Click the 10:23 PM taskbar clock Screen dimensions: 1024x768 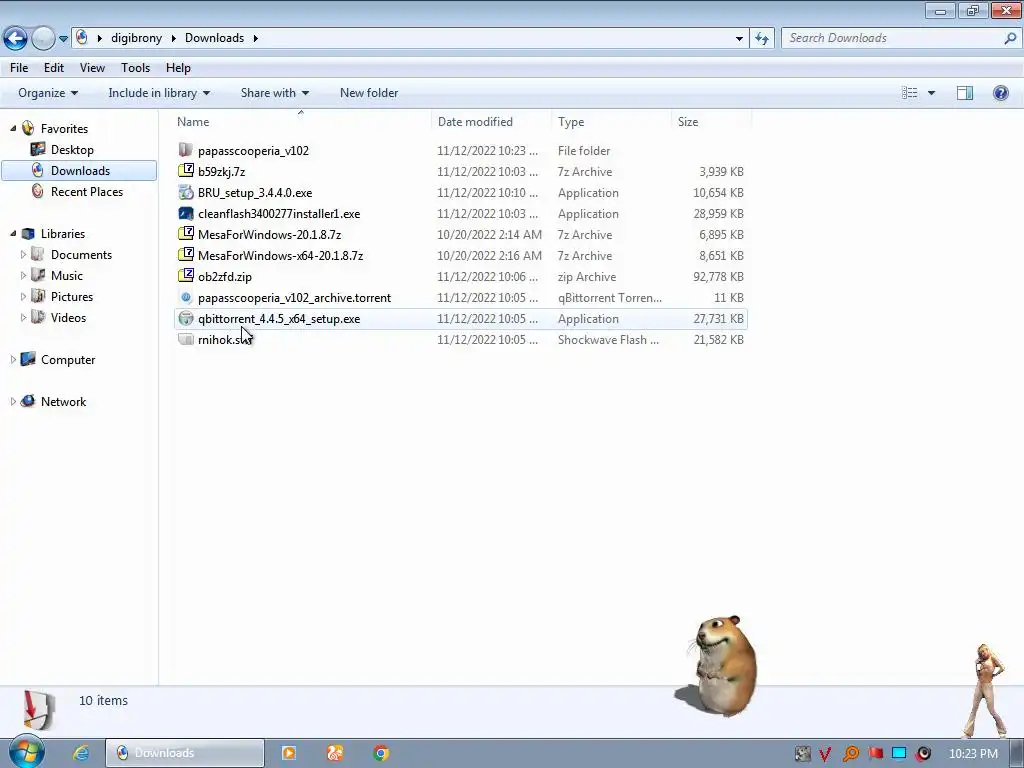[973, 754]
